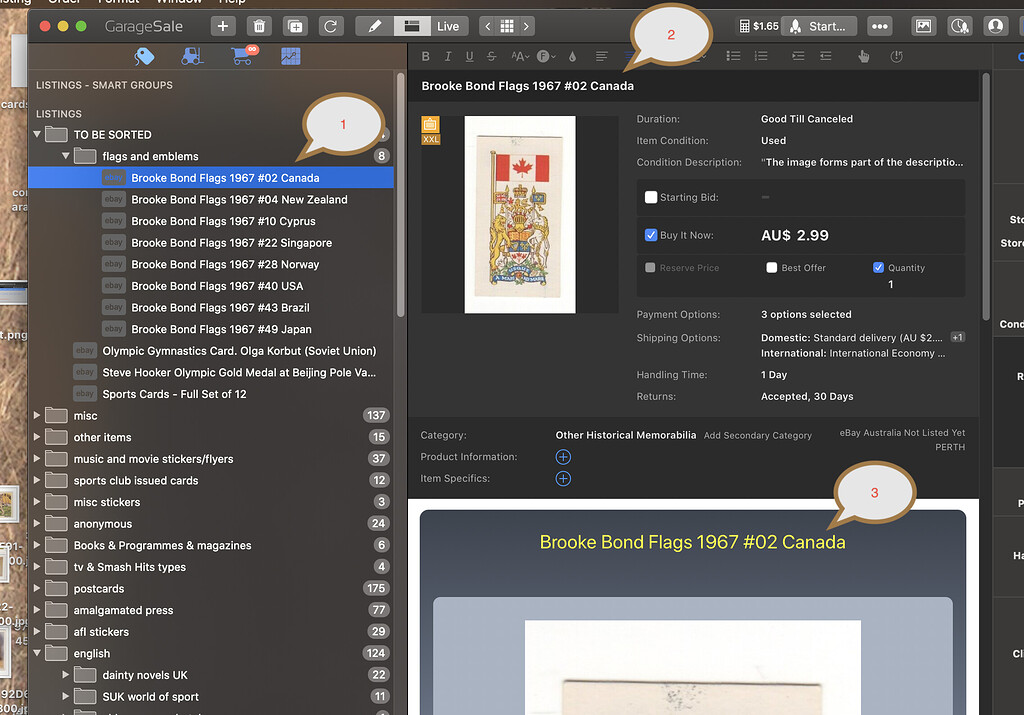Viewport: 1024px width, 715px height.
Task: Click the Canada flag card thumbnail
Action: pyautogui.click(x=520, y=215)
